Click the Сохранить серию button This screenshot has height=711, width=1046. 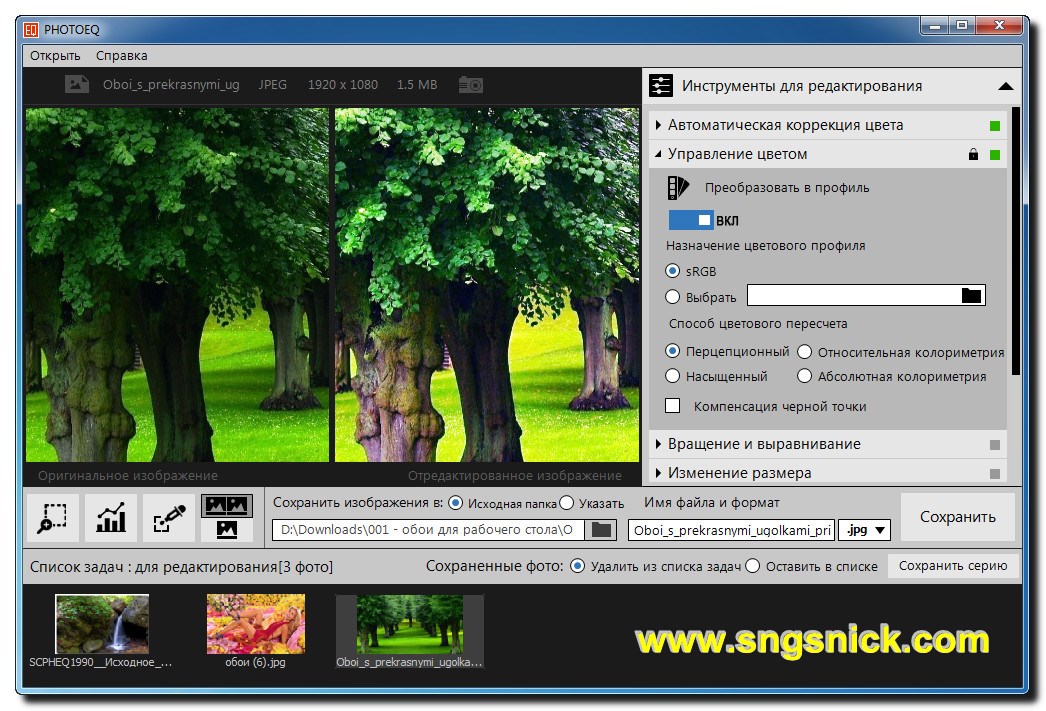click(x=953, y=566)
